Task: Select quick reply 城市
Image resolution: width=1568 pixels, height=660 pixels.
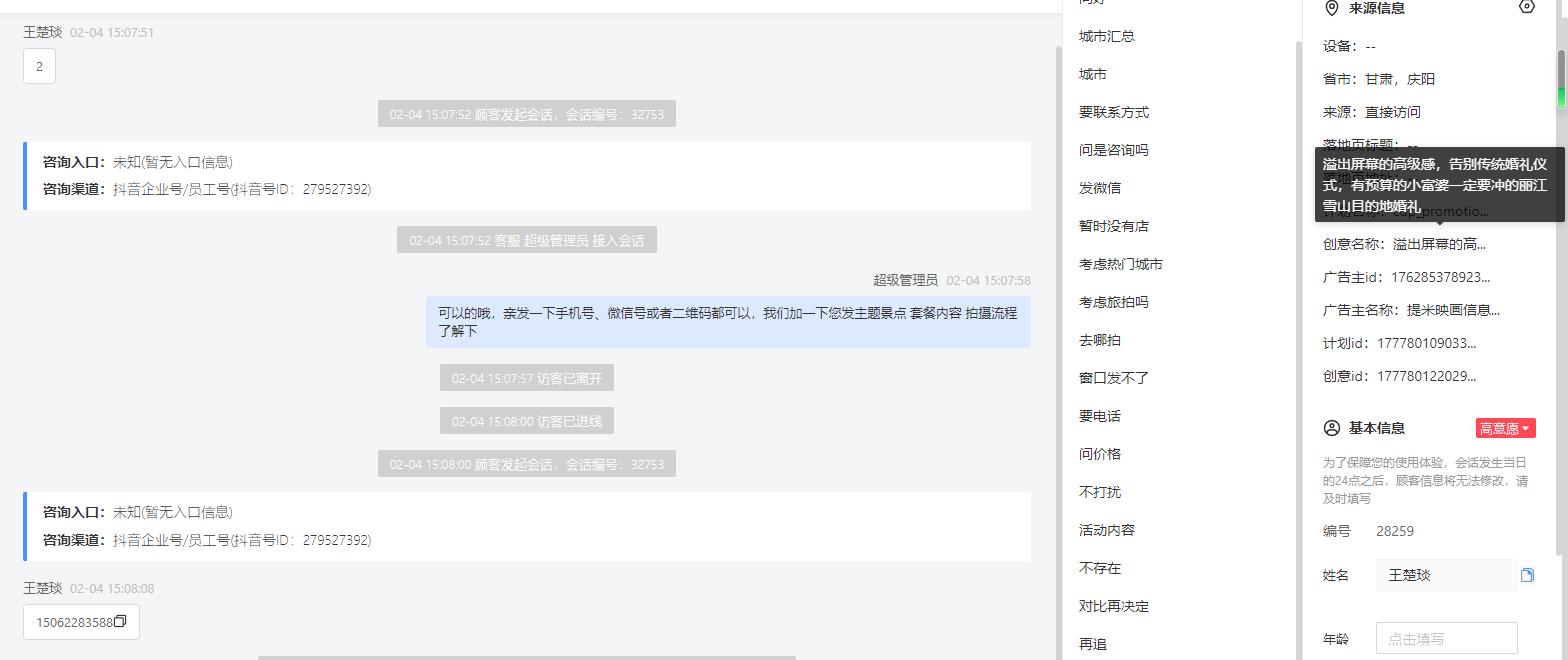Action: tap(1093, 74)
